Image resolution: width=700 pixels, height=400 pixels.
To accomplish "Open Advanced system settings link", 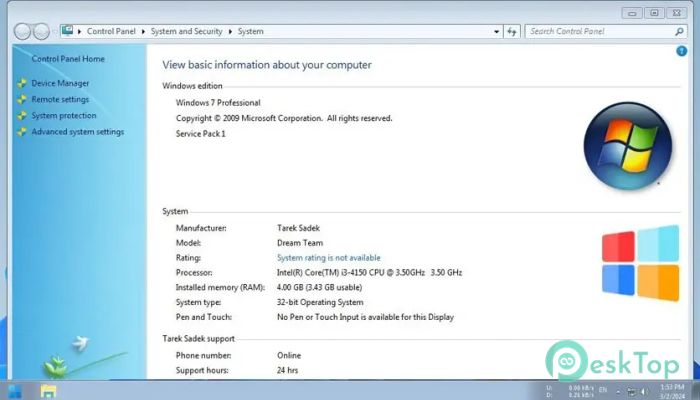I will point(78,132).
